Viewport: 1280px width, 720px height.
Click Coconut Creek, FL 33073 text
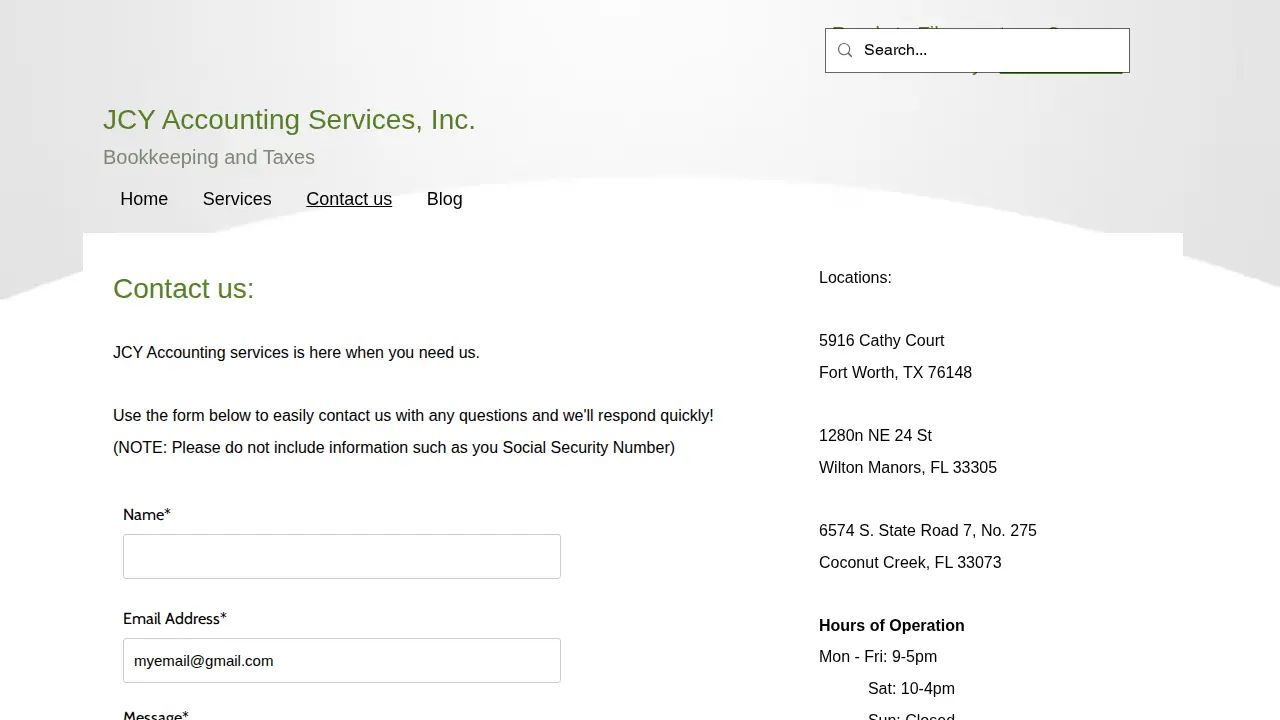910,563
